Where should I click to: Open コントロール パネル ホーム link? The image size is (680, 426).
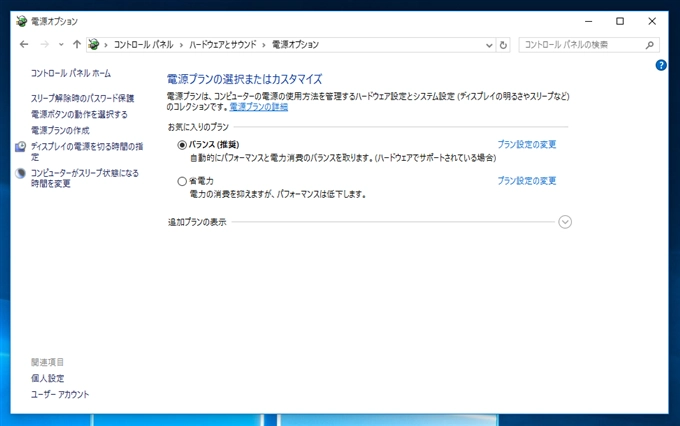[71, 73]
